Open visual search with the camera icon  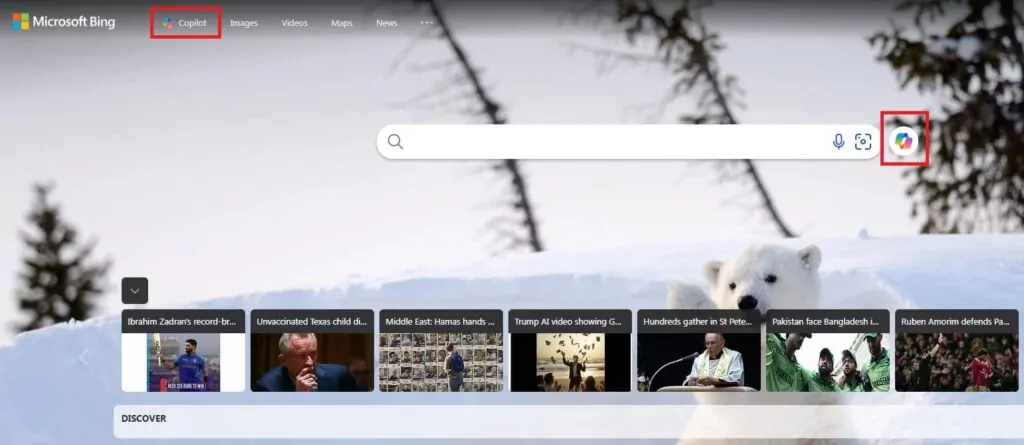pyautogui.click(x=863, y=142)
